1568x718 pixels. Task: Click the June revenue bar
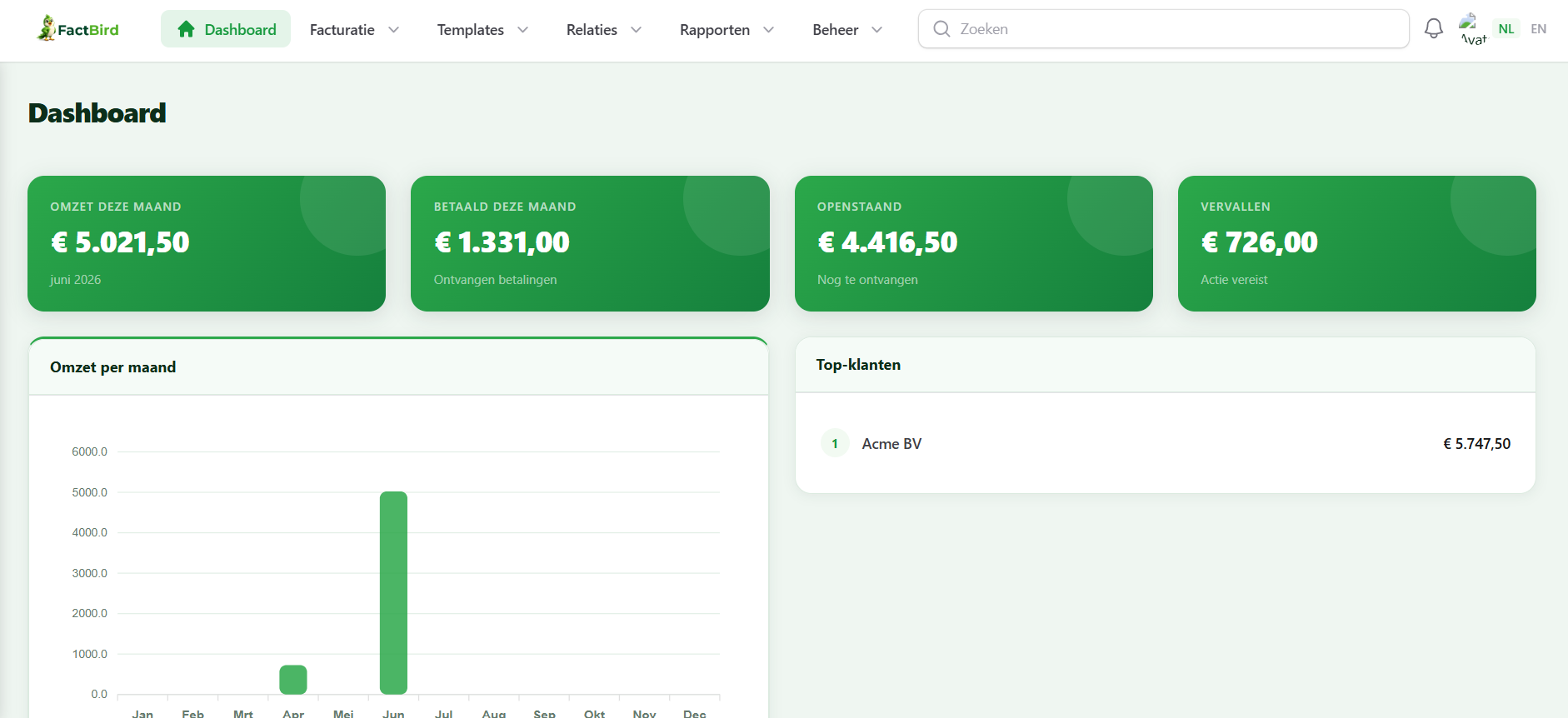[x=393, y=593]
